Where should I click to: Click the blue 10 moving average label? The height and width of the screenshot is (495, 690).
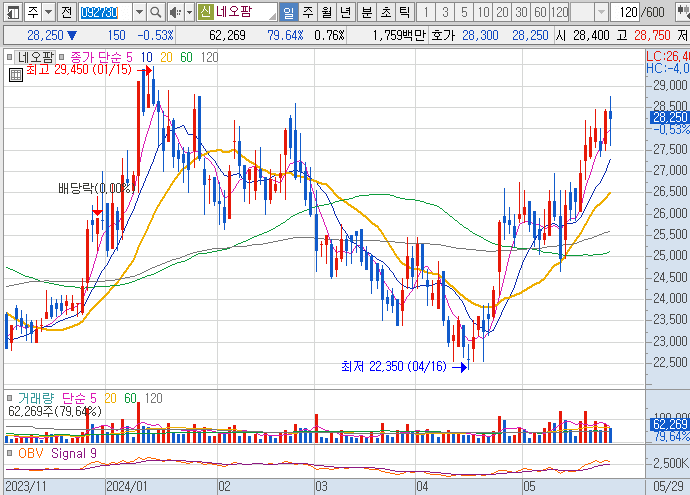147,57
